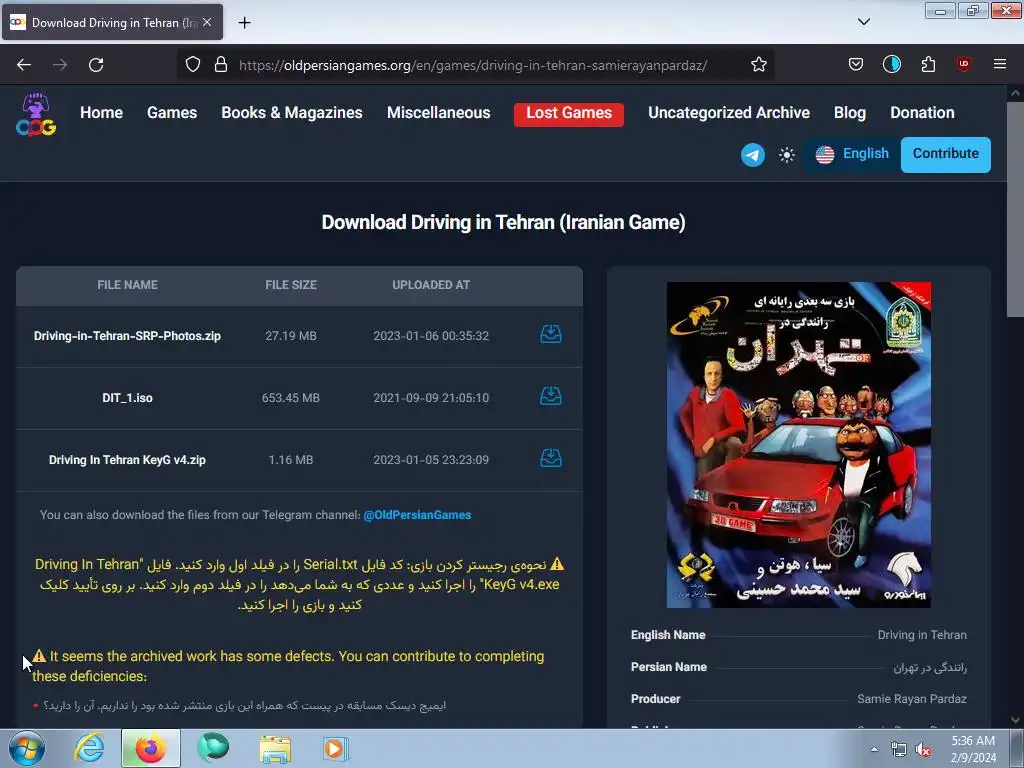Click the FILE SIZE column header
The image size is (1024, 768).
[291, 285]
